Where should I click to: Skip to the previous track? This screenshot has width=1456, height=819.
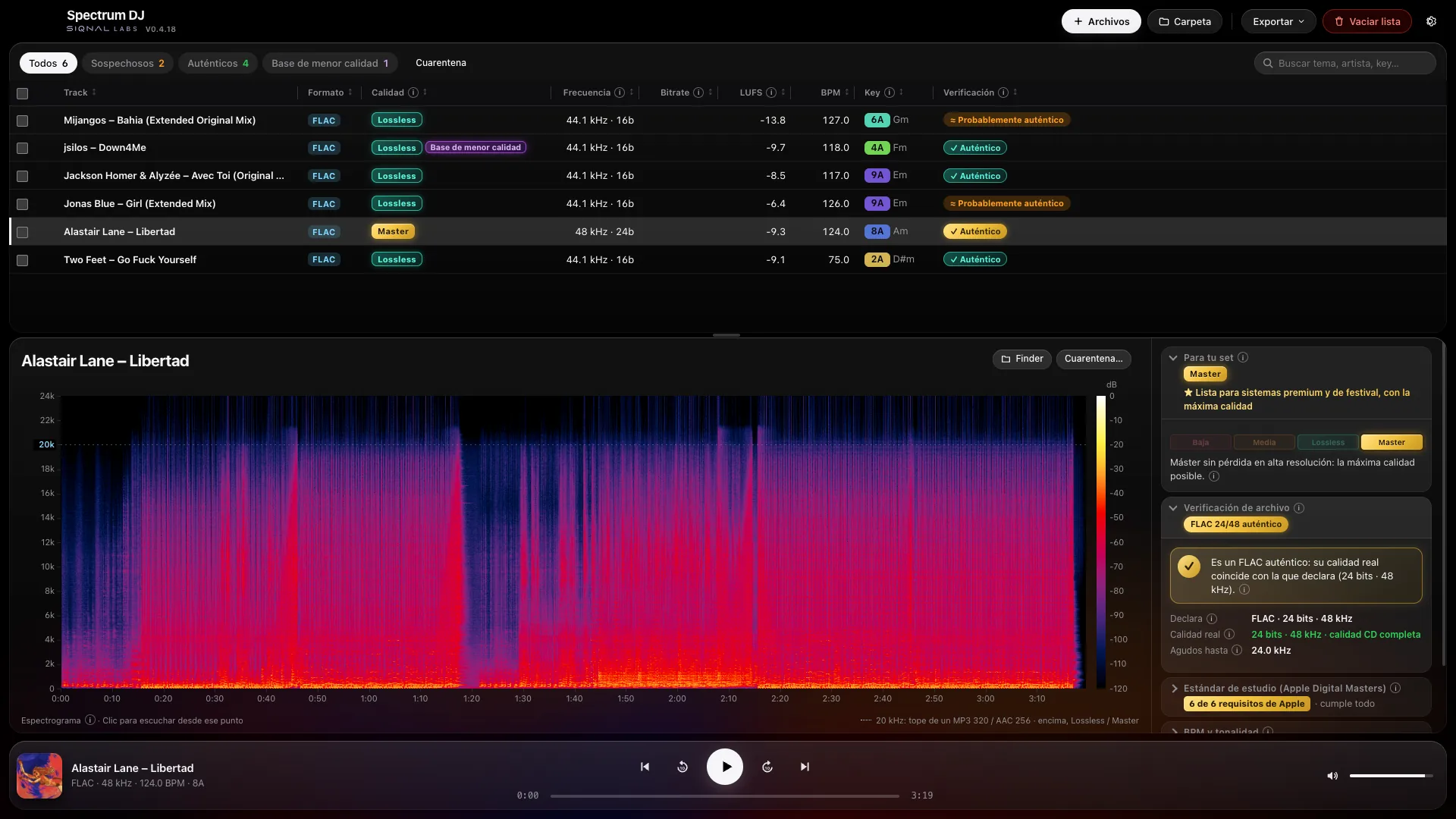coord(645,767)
